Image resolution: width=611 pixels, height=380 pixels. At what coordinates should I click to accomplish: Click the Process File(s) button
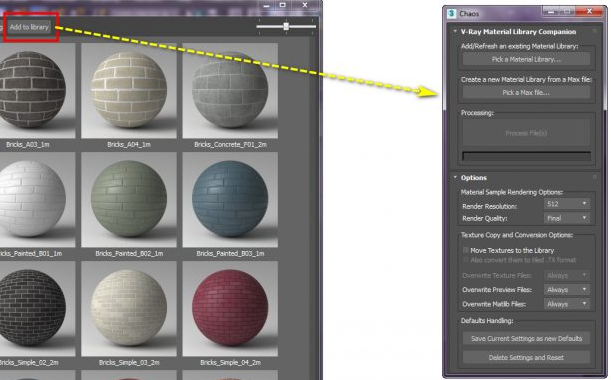pyautogui.click(x=526, y=133)
